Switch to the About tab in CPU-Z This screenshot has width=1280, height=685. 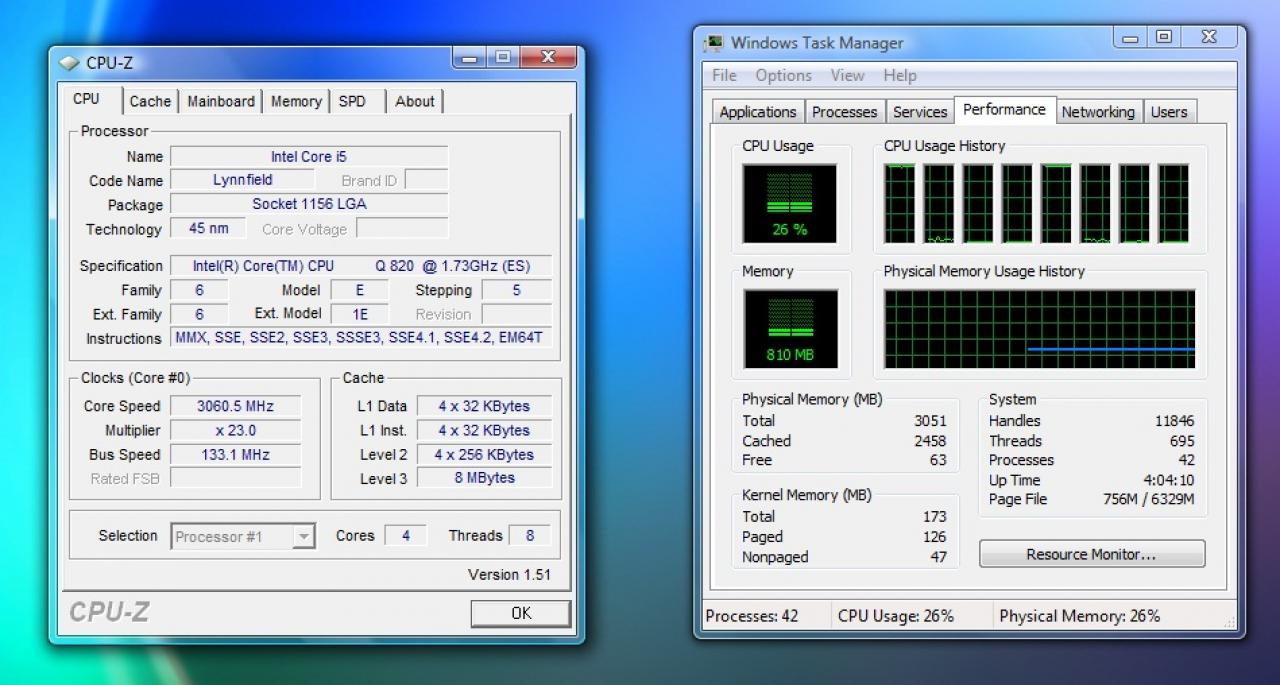click(x=414, y=101)
